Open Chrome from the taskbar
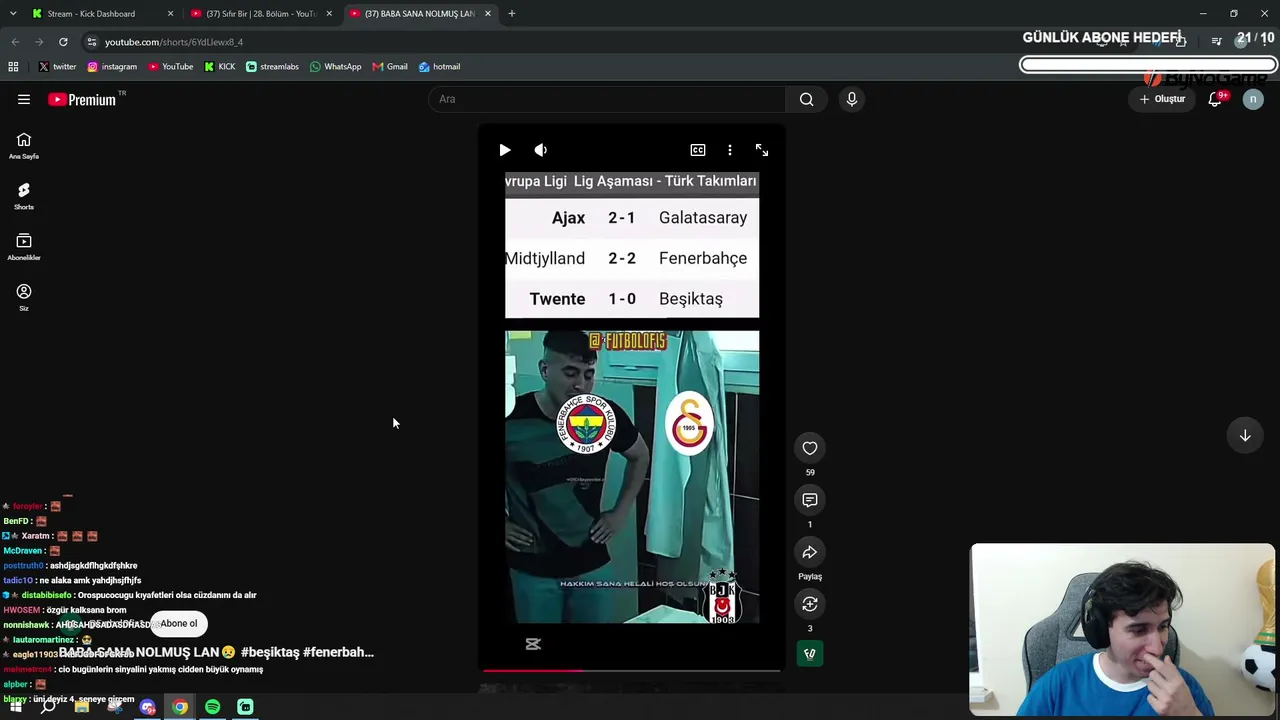Viewport: 1280px width, 720px height. coord(180,707)
